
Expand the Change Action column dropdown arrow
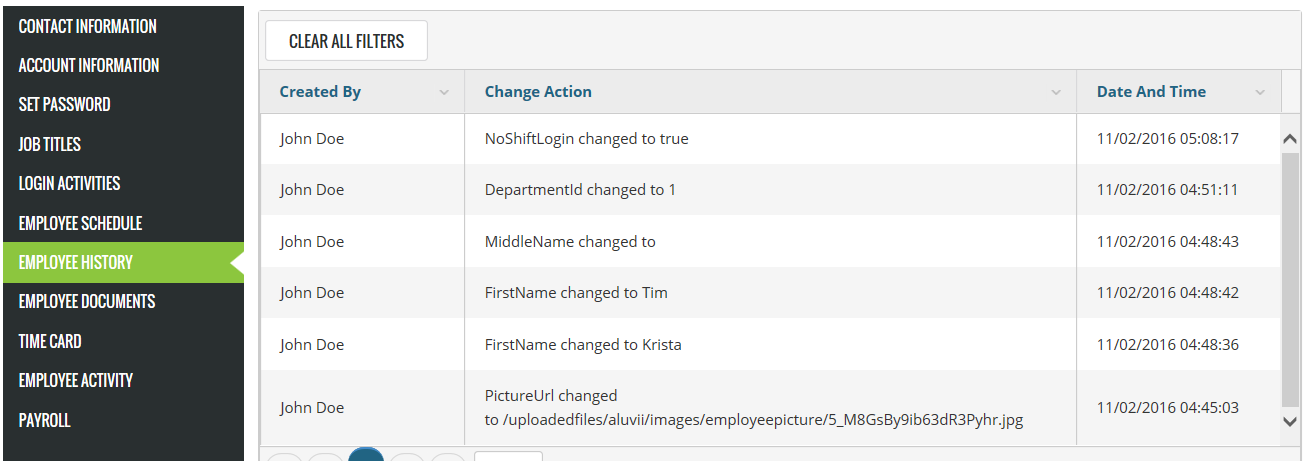pyautogui.click(x=1056, y=93)
